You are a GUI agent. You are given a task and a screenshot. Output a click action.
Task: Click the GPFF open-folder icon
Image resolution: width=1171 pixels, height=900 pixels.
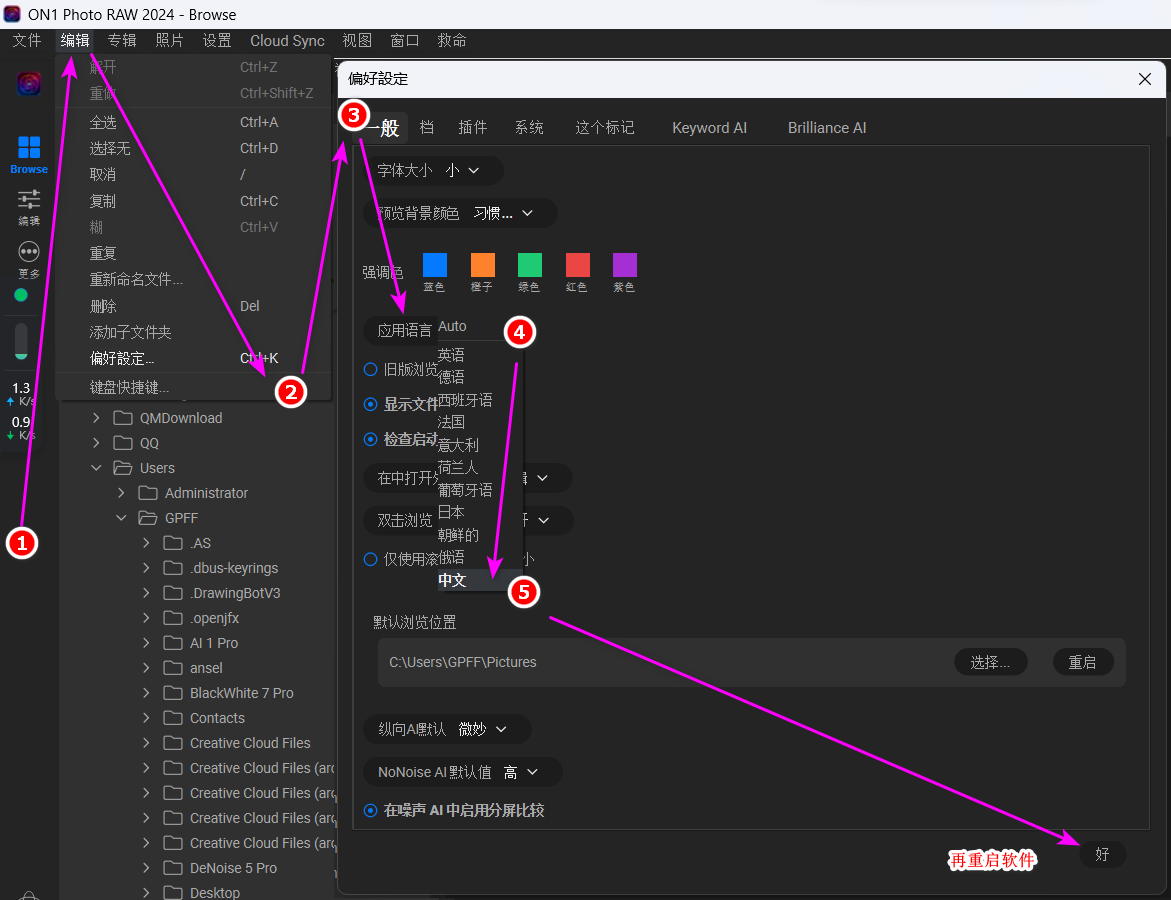[148, 518]
